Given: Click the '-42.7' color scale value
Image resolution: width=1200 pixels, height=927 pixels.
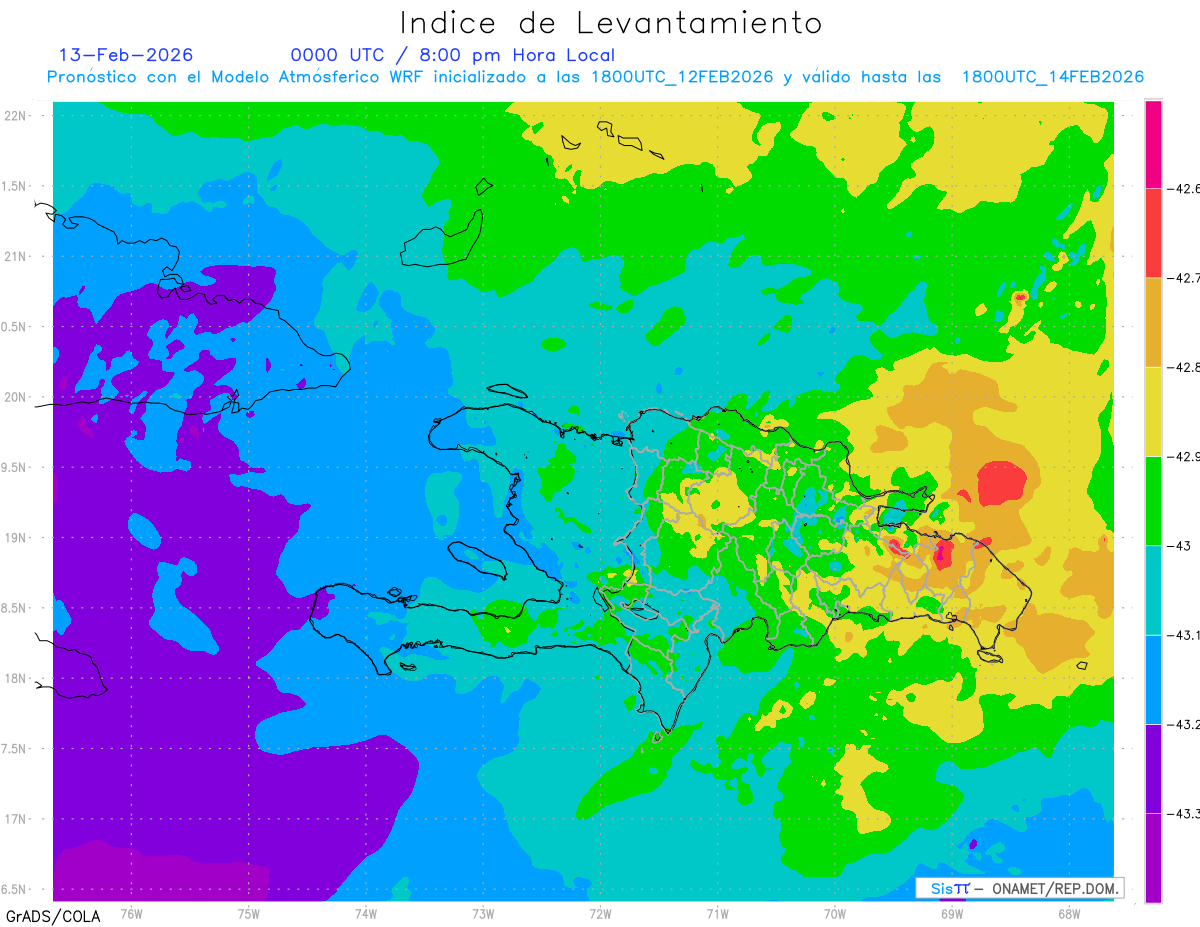Looking at the screenshot, I should click(1184, 278).
